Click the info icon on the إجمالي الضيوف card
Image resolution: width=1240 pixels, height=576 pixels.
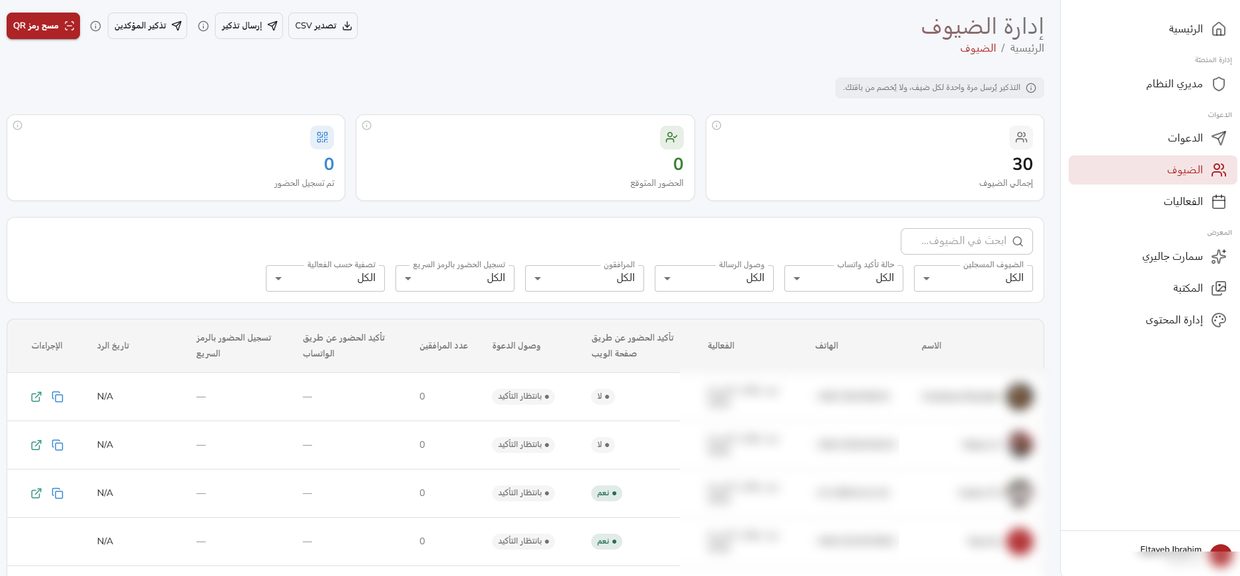pos(716,125)
